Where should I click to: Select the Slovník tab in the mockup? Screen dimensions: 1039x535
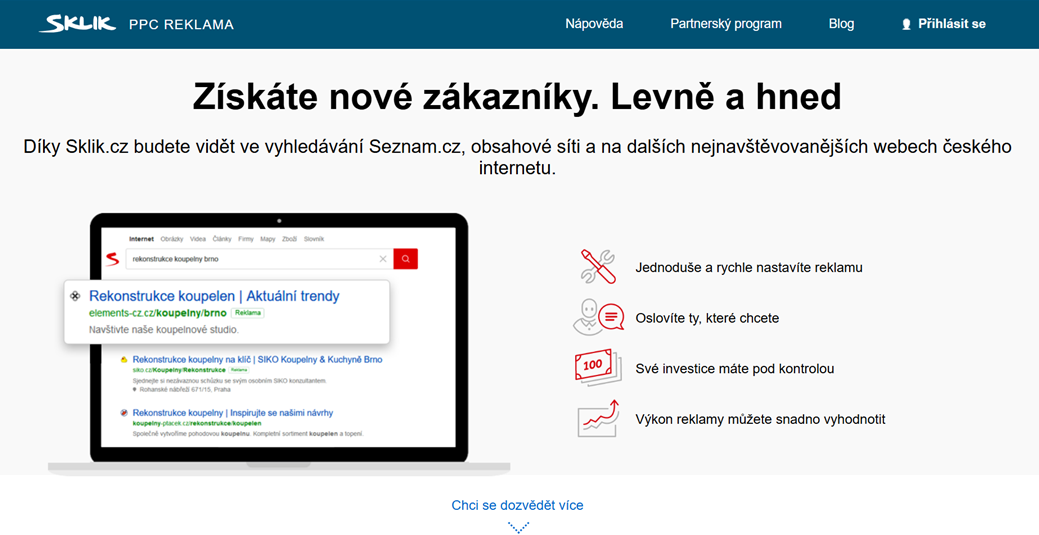[313, 239]
